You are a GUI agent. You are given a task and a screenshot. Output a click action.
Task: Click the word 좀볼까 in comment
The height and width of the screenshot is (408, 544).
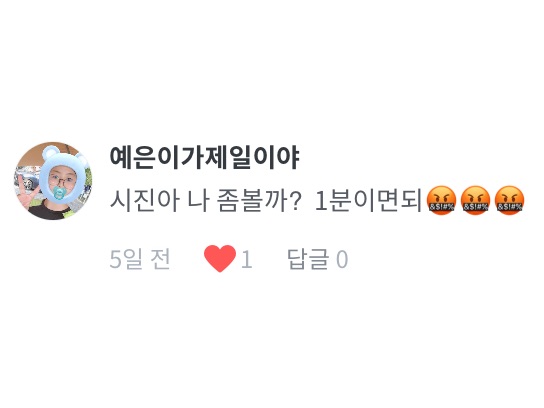pos(252,201)
